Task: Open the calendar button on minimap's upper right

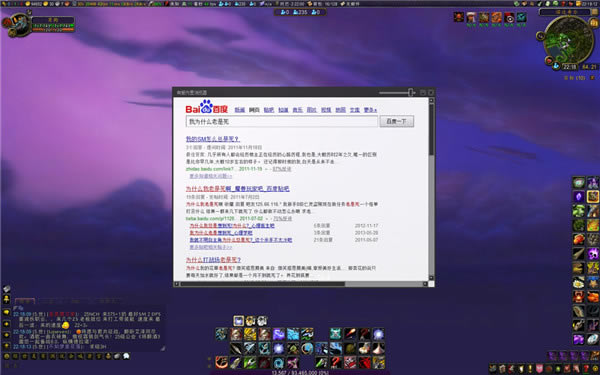Action: pyautogui.click(x=593, y=24)
